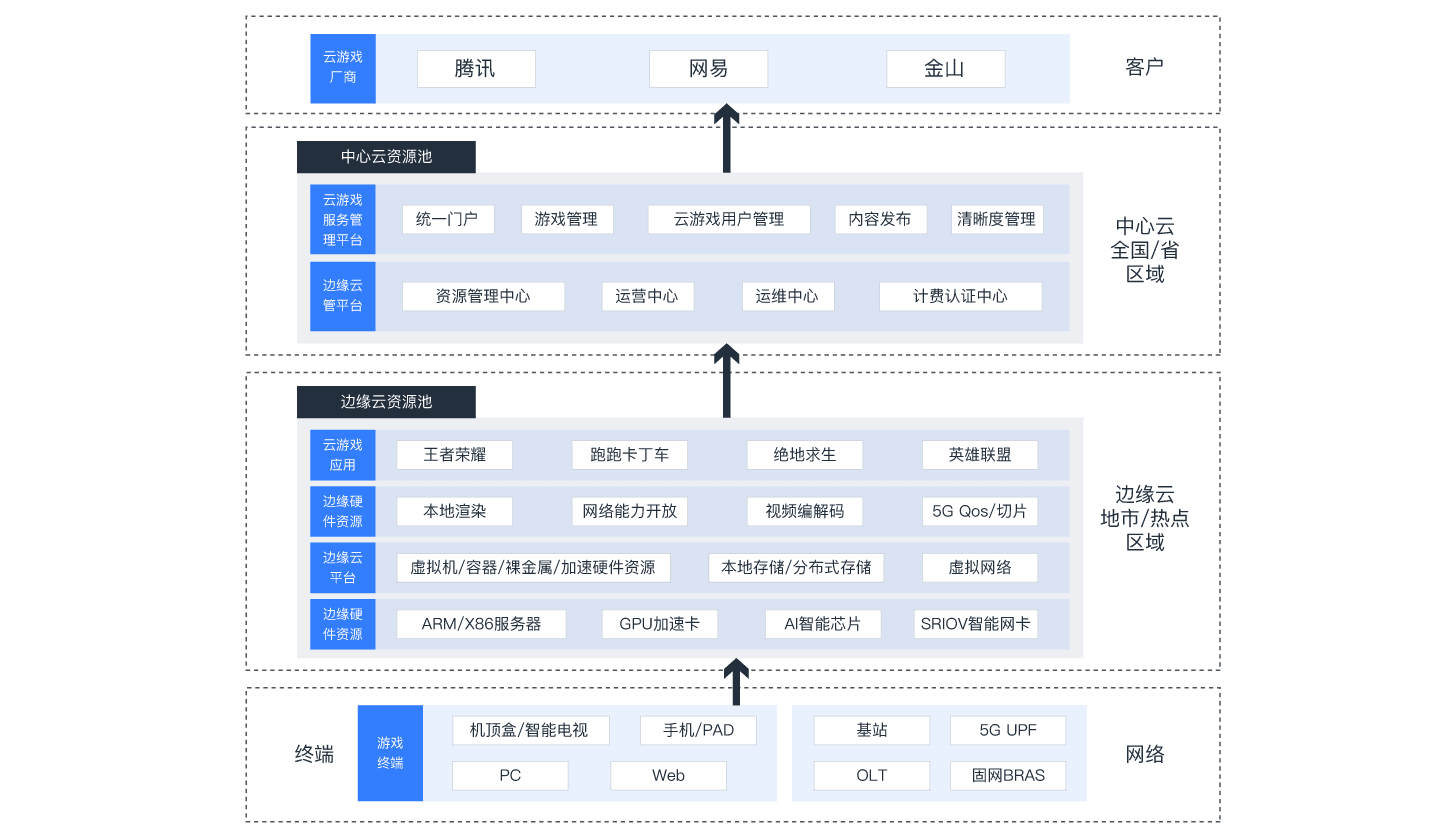
Task: Click the 客户 label
Action: (1144, 67)
